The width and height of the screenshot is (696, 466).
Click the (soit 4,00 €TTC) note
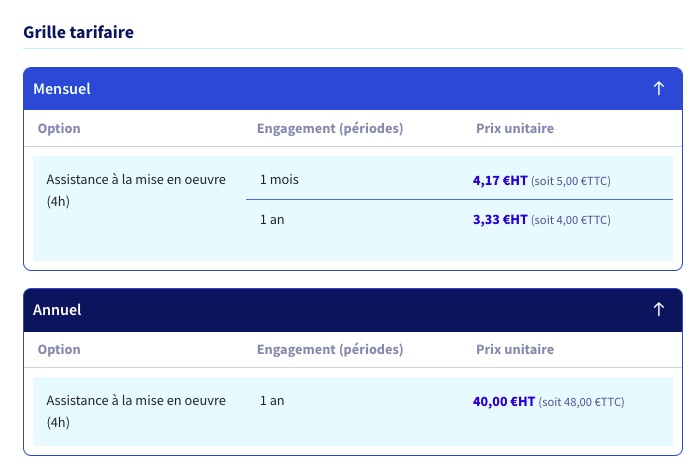(571, 220)
